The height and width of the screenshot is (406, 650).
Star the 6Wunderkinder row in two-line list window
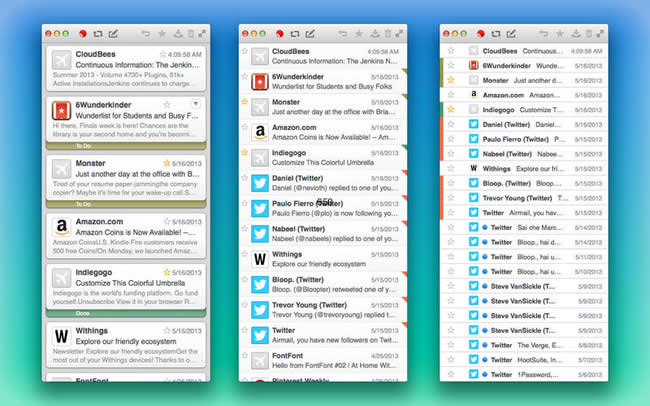coord(245,76)
